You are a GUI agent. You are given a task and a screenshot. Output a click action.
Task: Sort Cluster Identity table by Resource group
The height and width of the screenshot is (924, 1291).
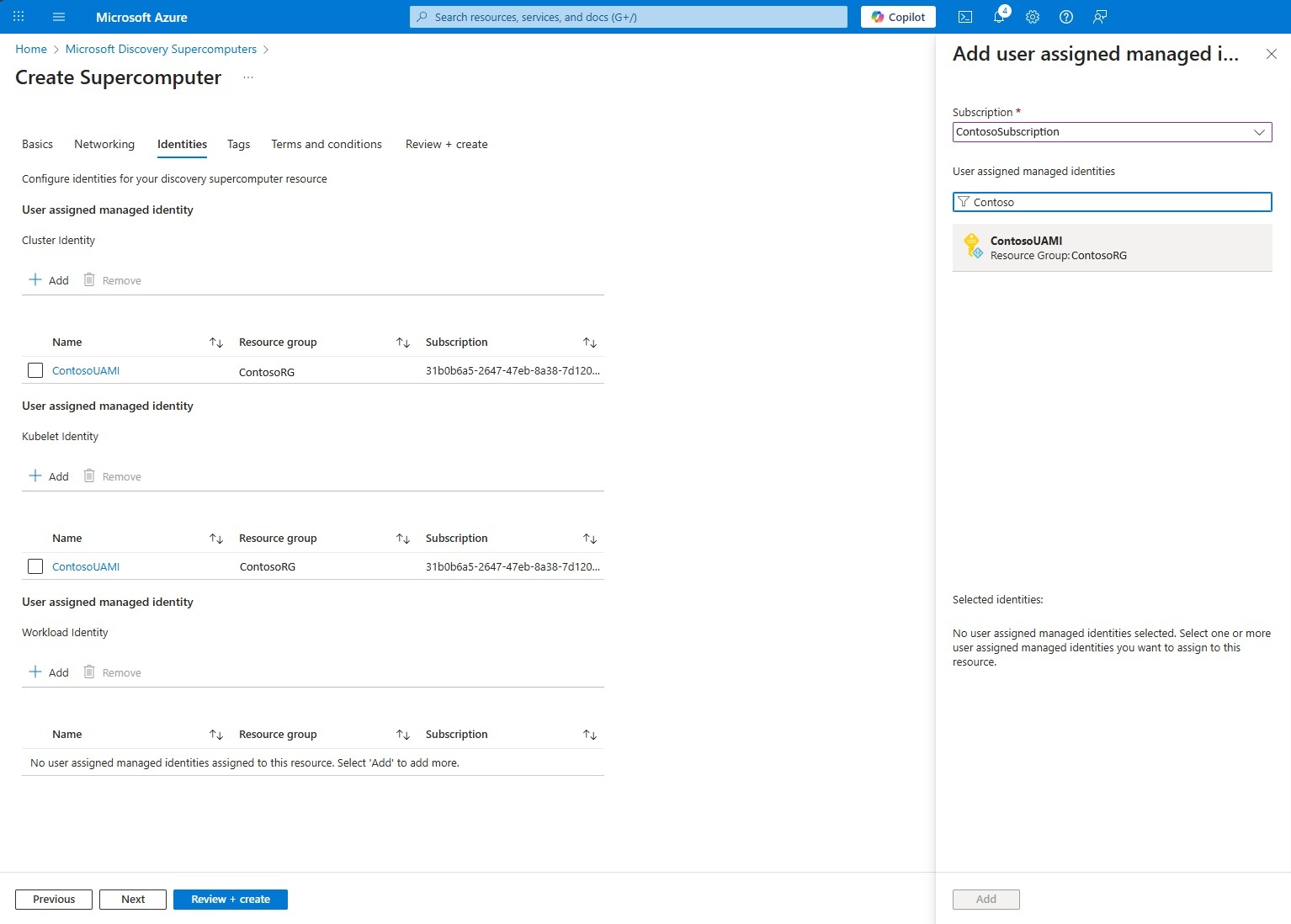tap(403, 343)
